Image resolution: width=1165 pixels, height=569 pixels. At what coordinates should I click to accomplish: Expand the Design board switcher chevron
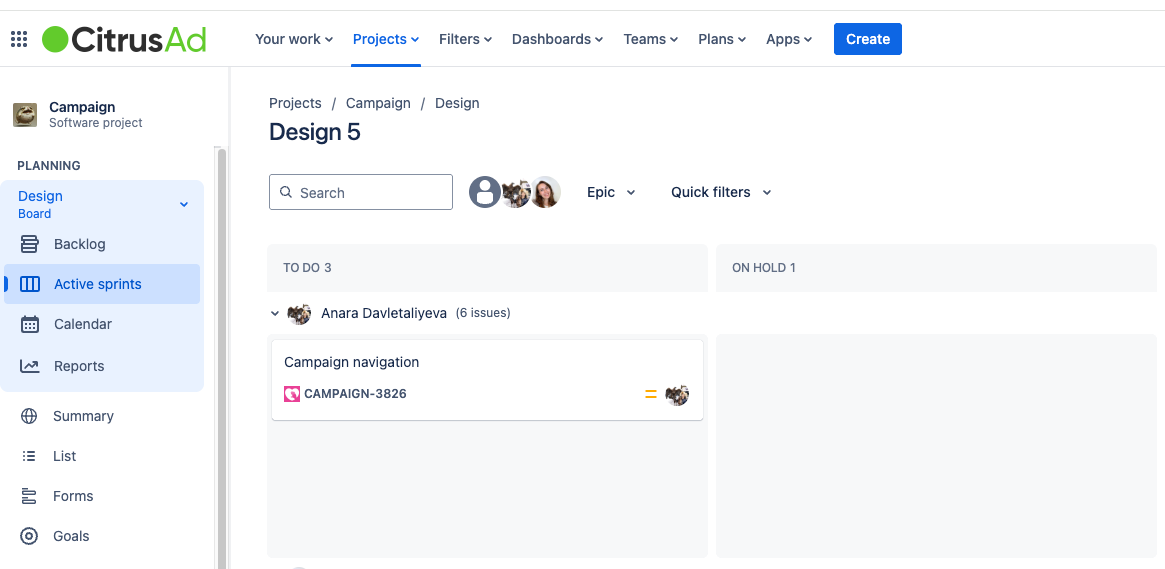tap(184, 204)
